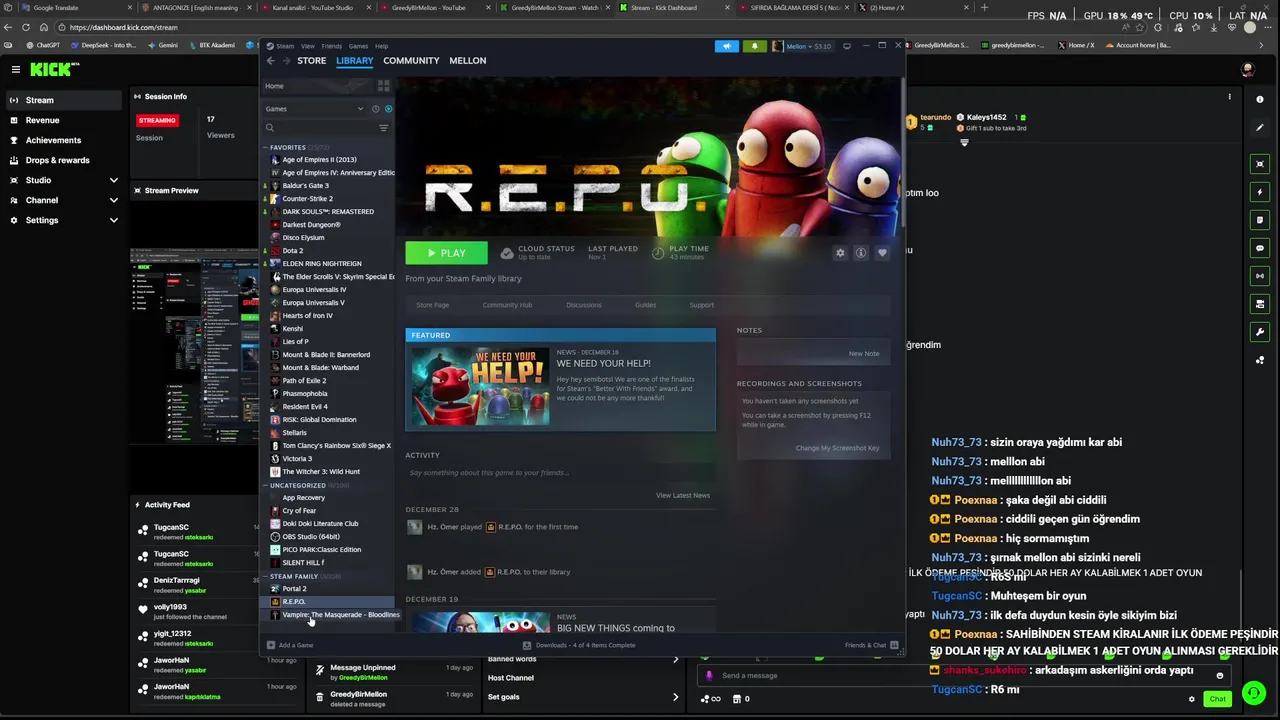Open Friends & Chat in Steam

[x=871, y=645]
